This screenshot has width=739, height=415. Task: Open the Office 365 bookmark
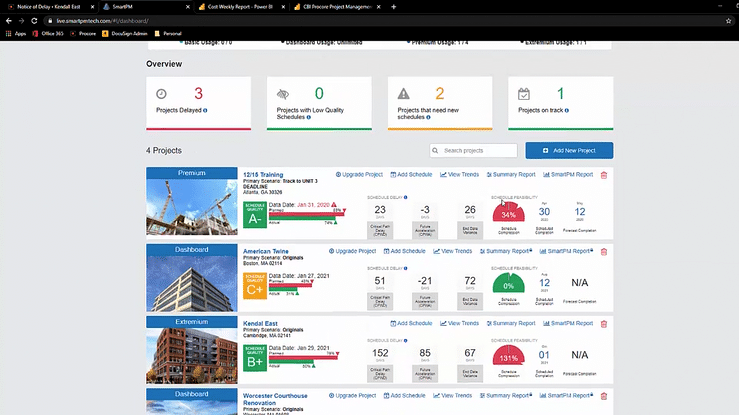tap(48, 33)
